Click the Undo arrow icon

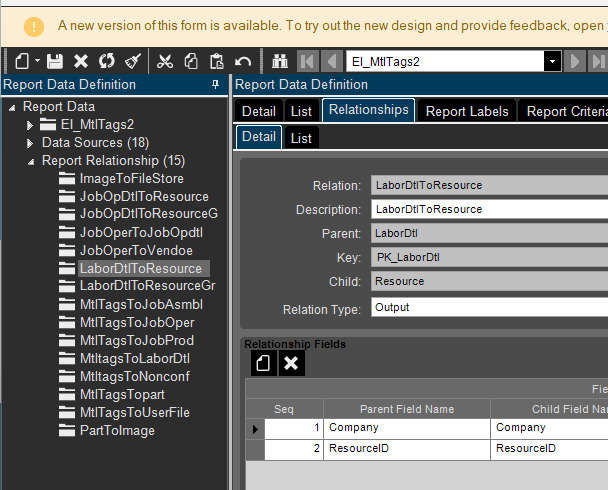[243, 61]
